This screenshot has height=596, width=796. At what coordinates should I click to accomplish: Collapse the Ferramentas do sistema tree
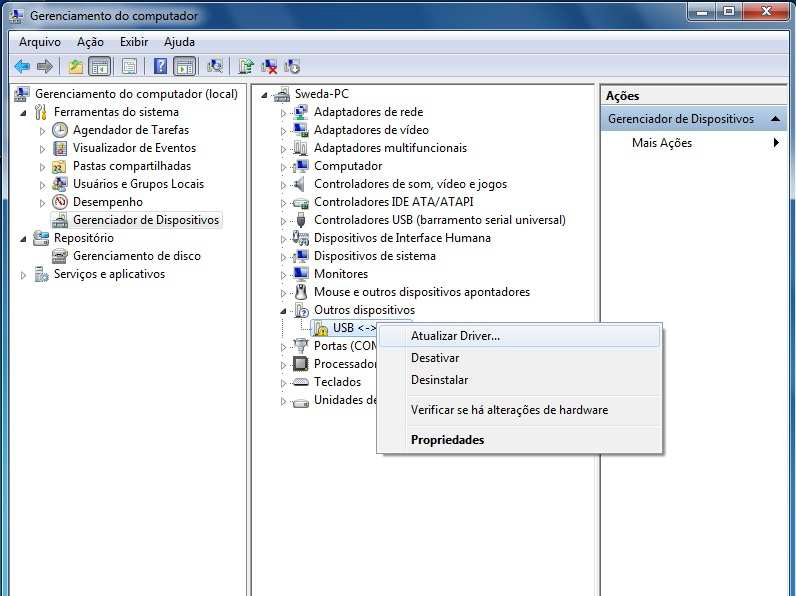point(23,112)
